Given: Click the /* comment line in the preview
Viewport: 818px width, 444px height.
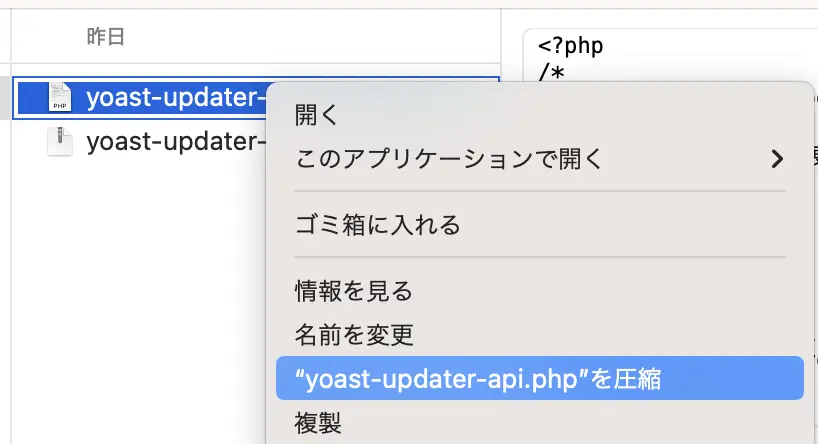Looking at the screenshot, I should point(551,73).
